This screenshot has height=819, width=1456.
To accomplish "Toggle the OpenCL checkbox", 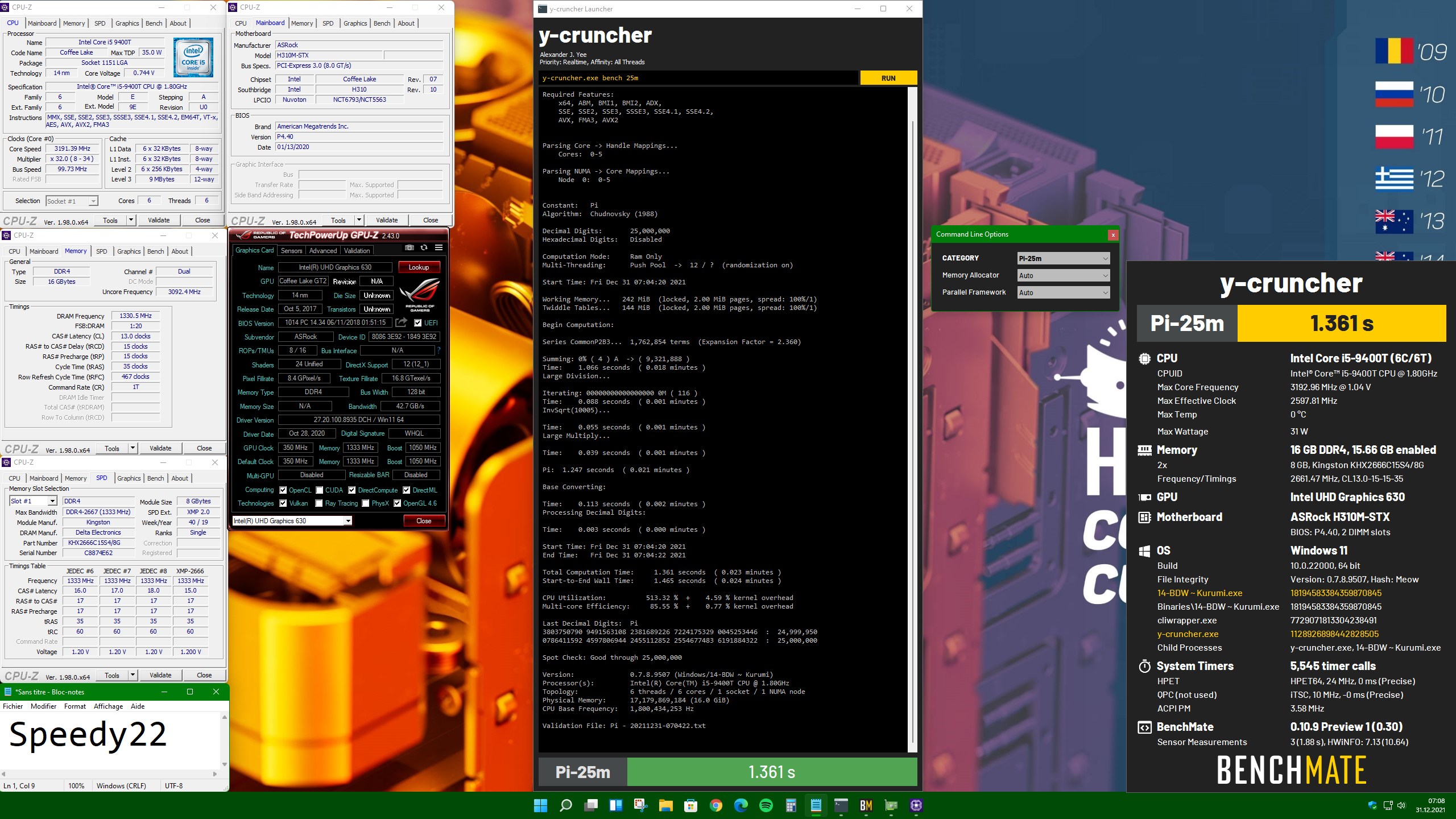I will [x=283, y=490].
